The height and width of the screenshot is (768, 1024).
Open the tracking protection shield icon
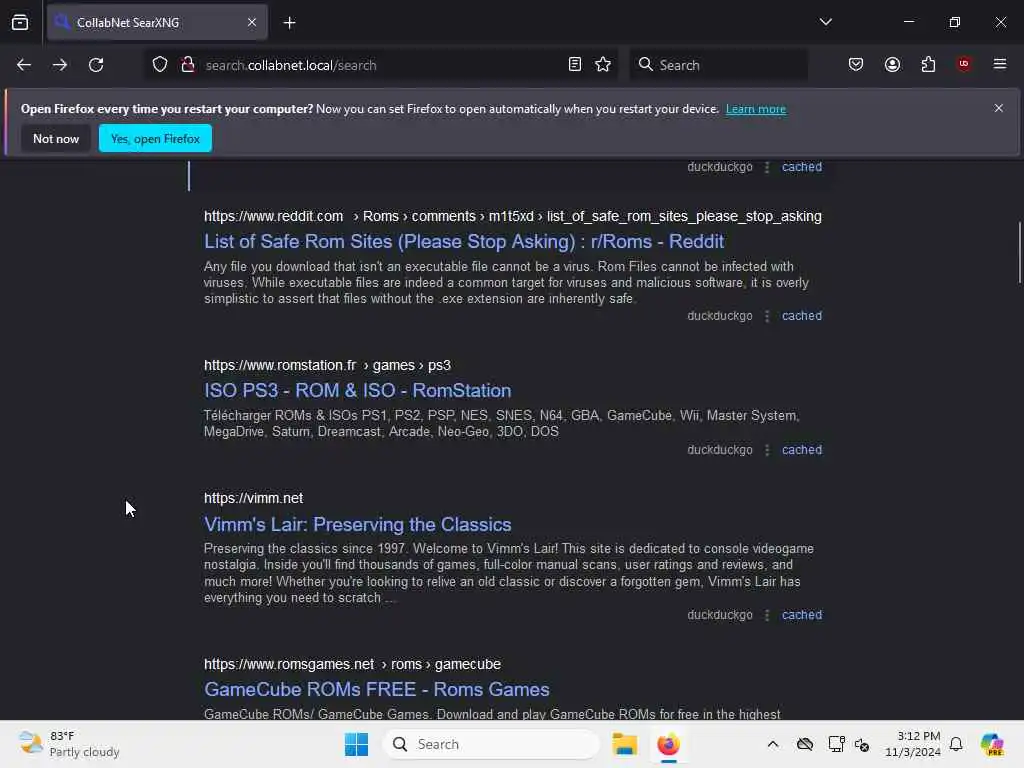pyautogui.click(x=160, y=65)
